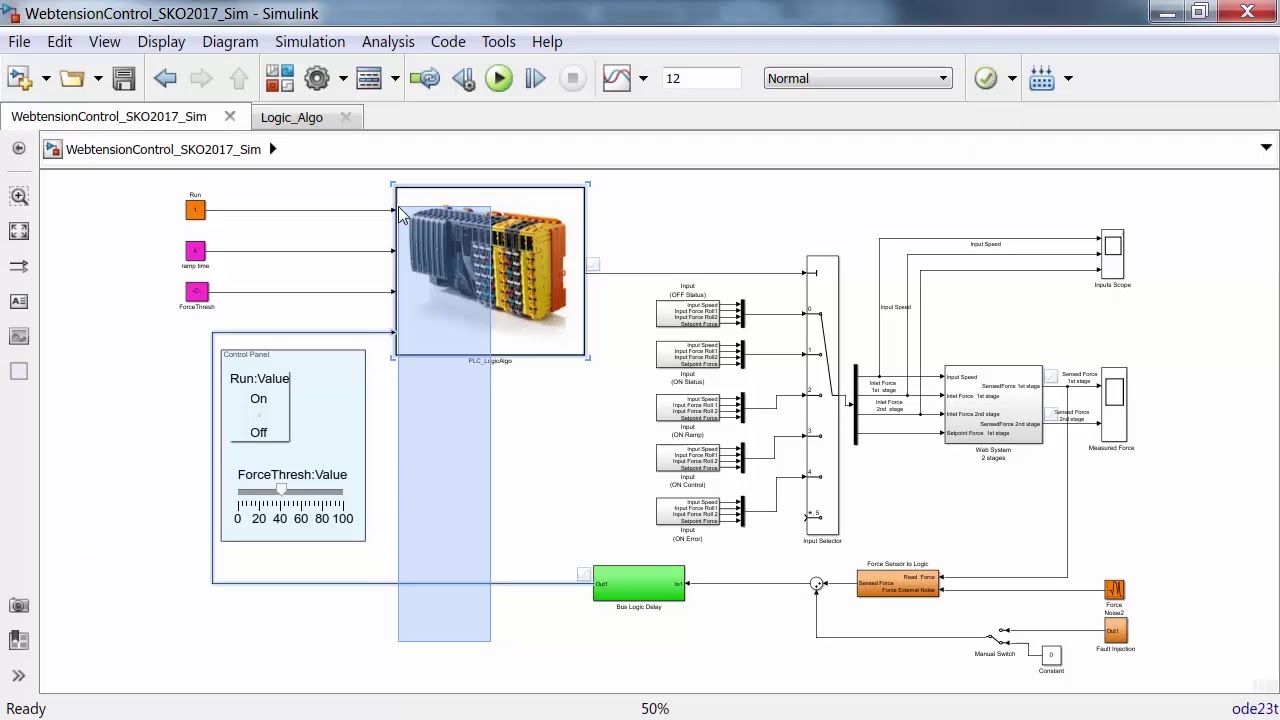
Task: Open the File menu
Action: point(19,42)
